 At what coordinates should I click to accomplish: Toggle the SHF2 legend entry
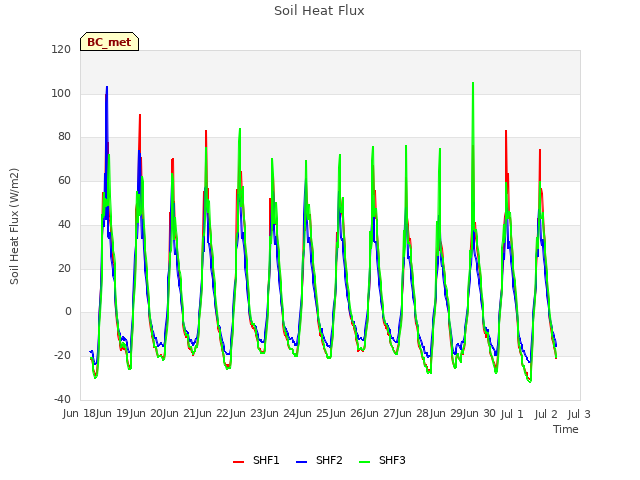coord(319,460)
